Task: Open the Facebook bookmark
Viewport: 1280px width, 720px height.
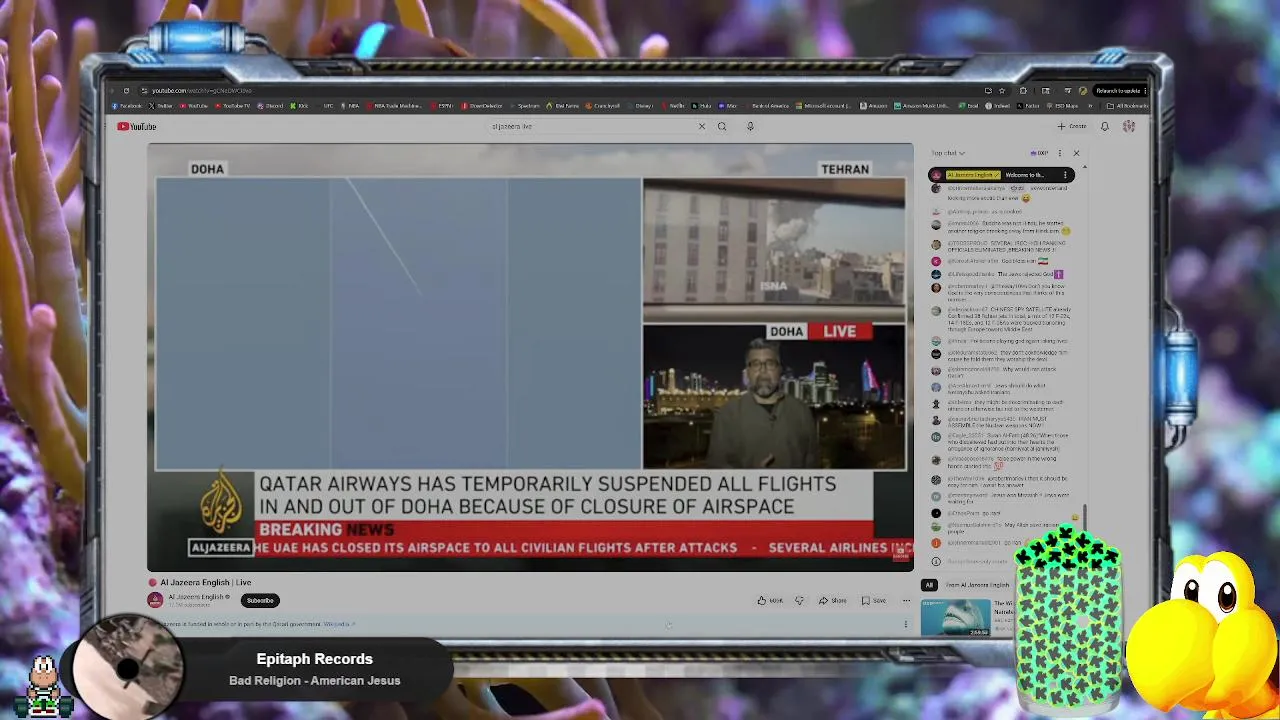Action: click(126, 106)
